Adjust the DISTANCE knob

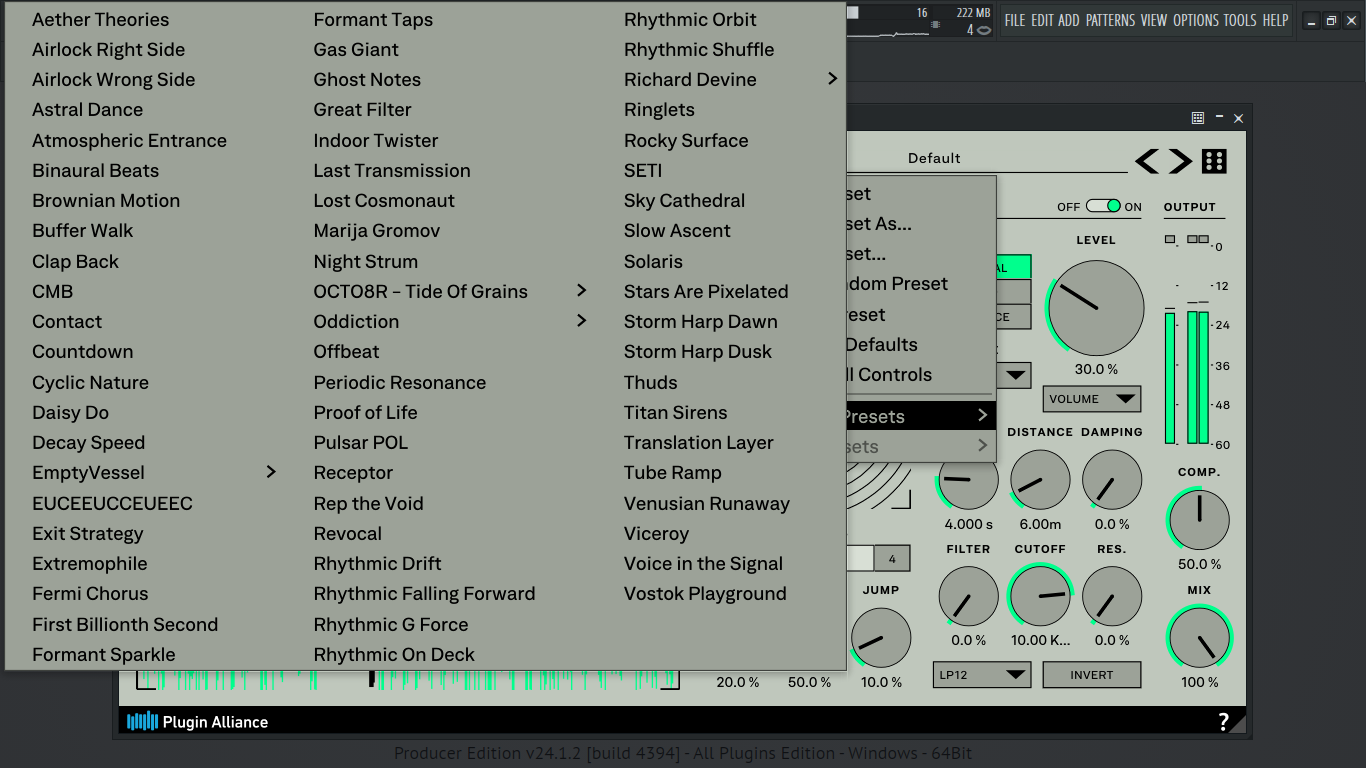(x=1040, y=480)
